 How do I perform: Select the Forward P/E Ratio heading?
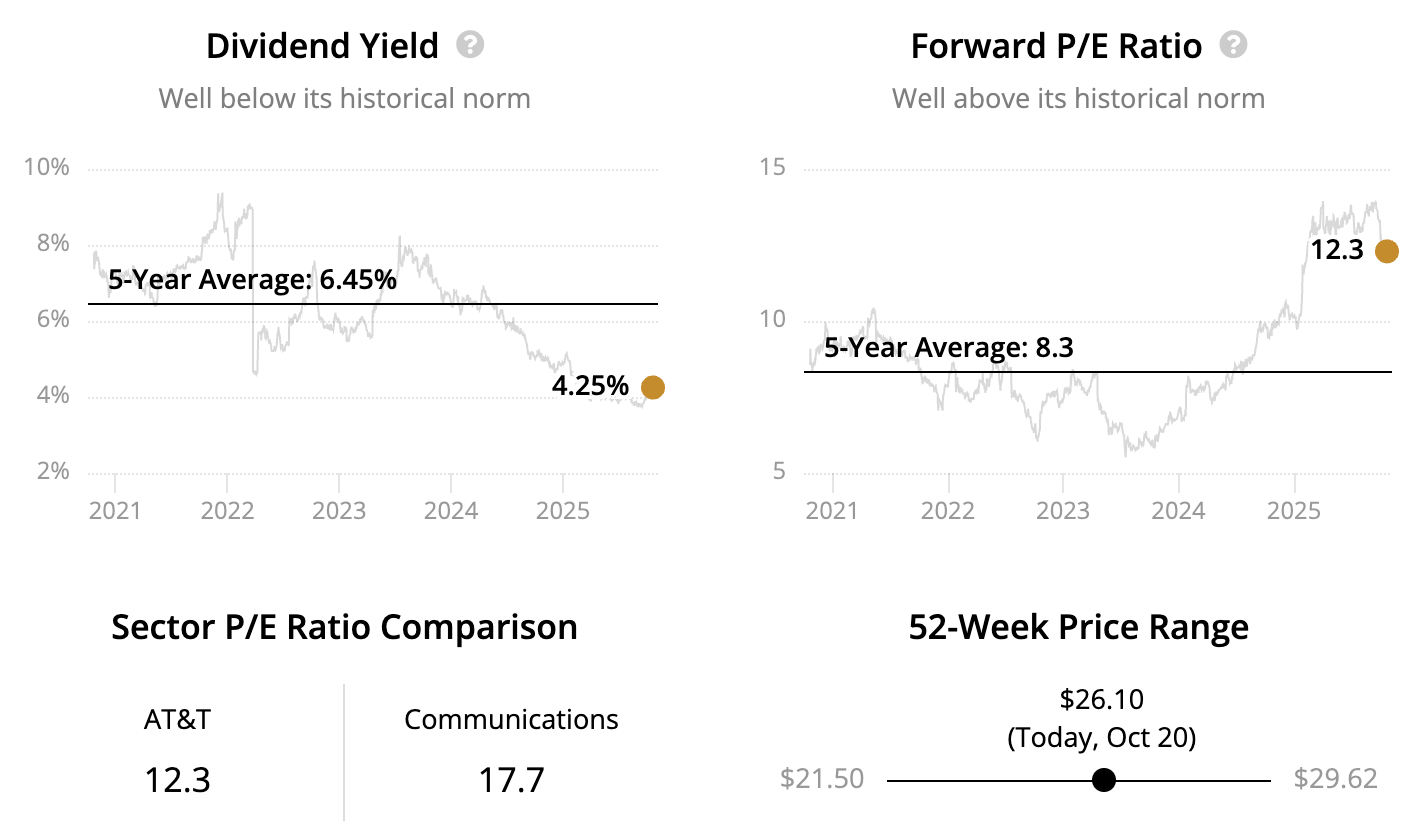tap(1056, 46)
